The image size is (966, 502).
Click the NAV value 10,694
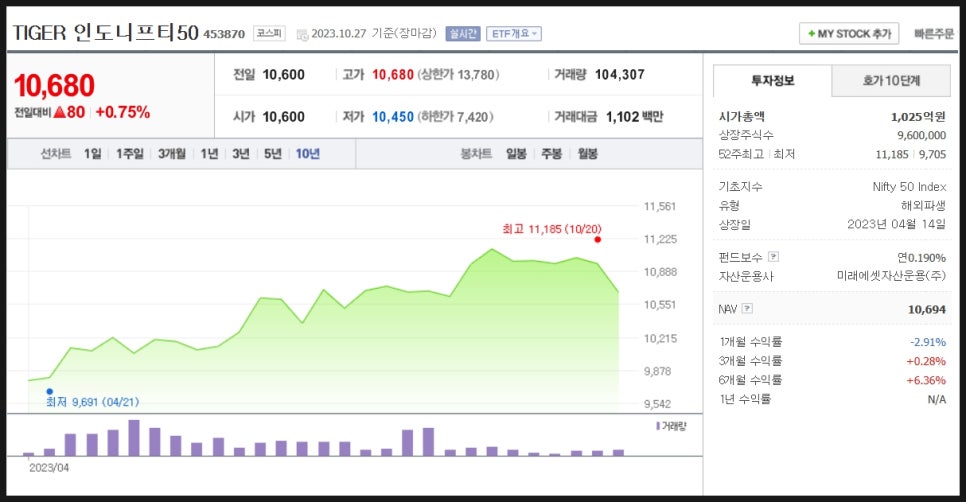click(927, 309)
